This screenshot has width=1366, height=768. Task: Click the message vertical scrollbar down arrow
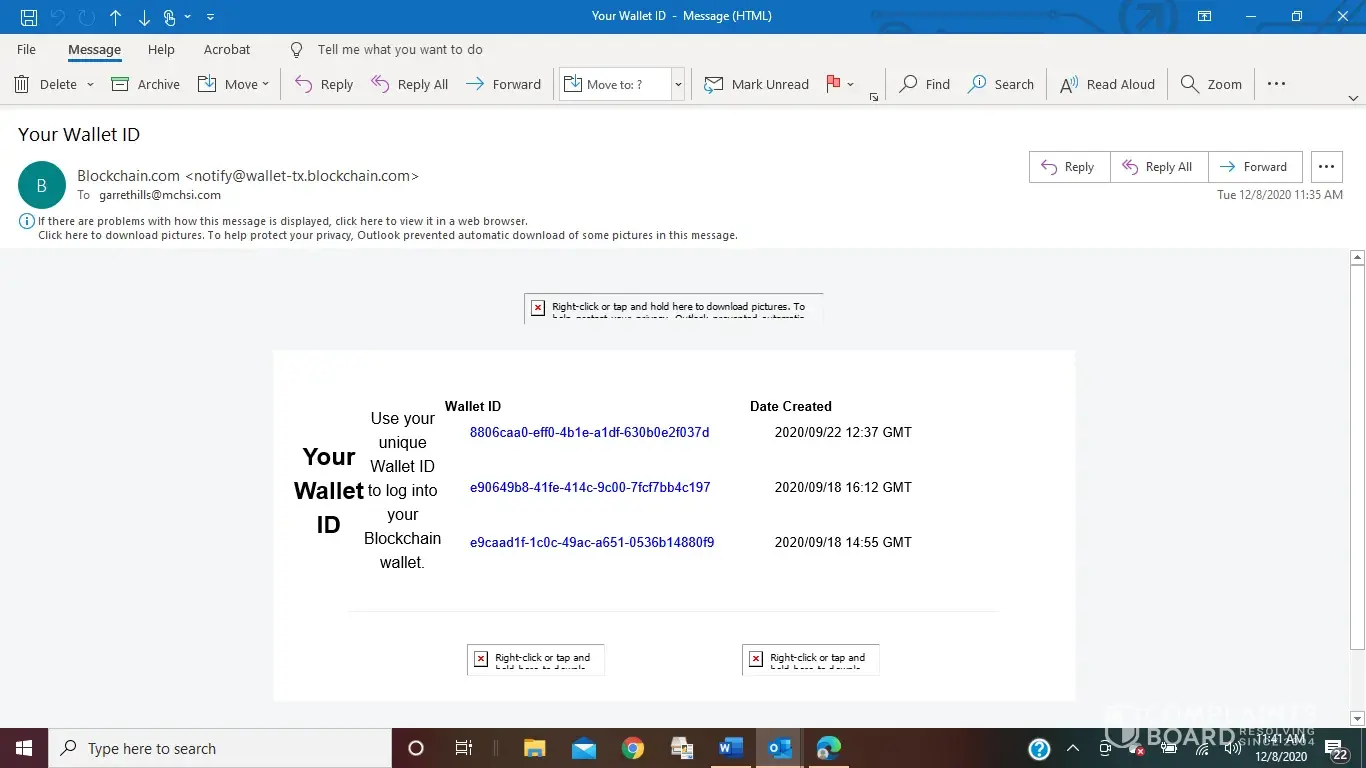(x=1357, y=718)
